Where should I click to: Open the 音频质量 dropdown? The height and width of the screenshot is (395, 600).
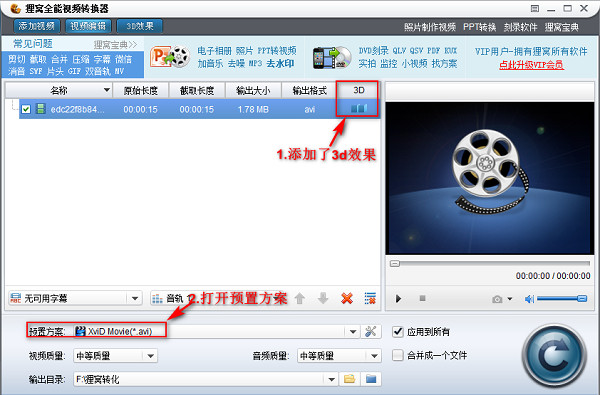(339, 356)
